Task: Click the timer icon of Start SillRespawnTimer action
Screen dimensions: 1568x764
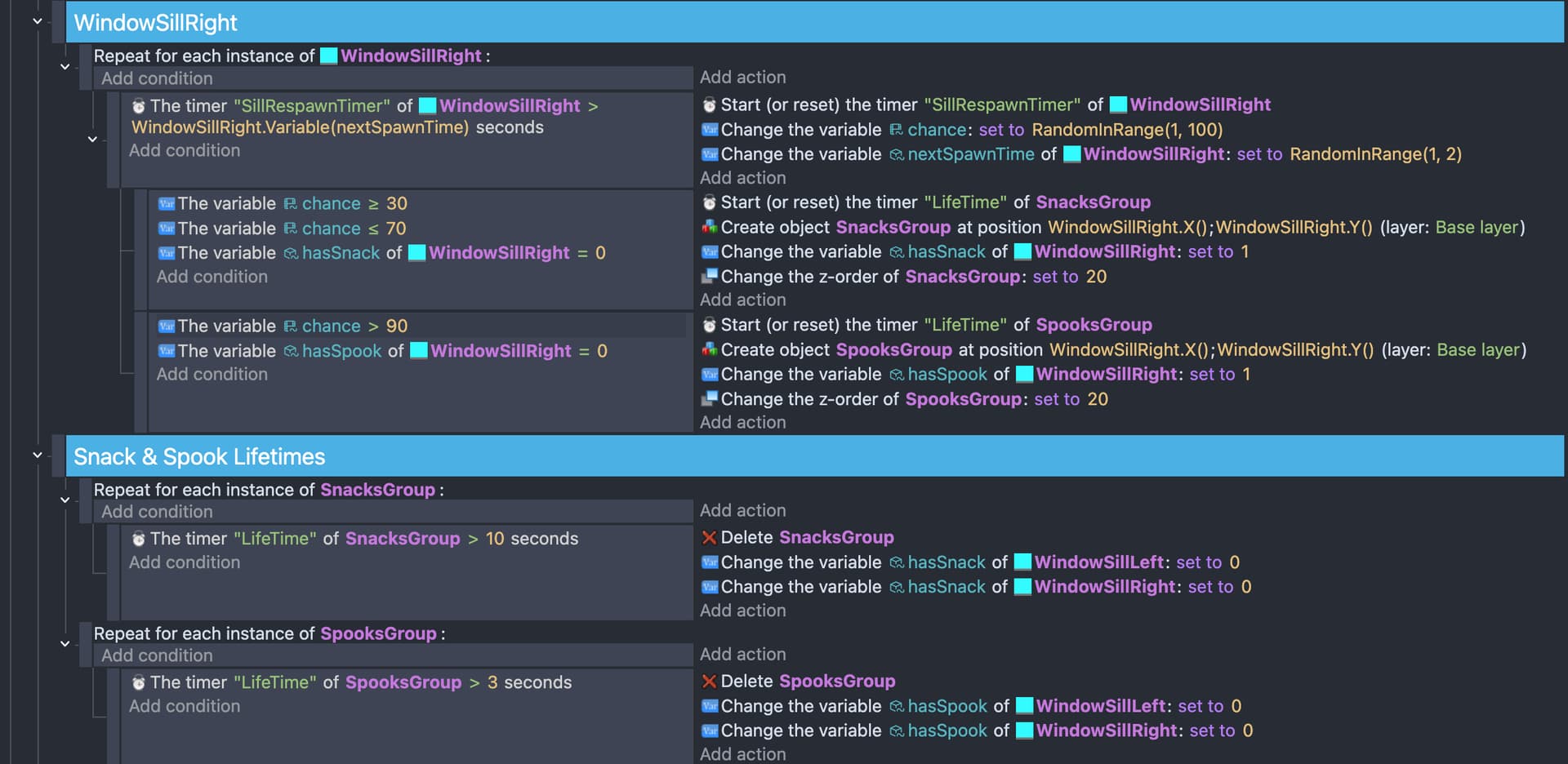Action: (709, 105)
